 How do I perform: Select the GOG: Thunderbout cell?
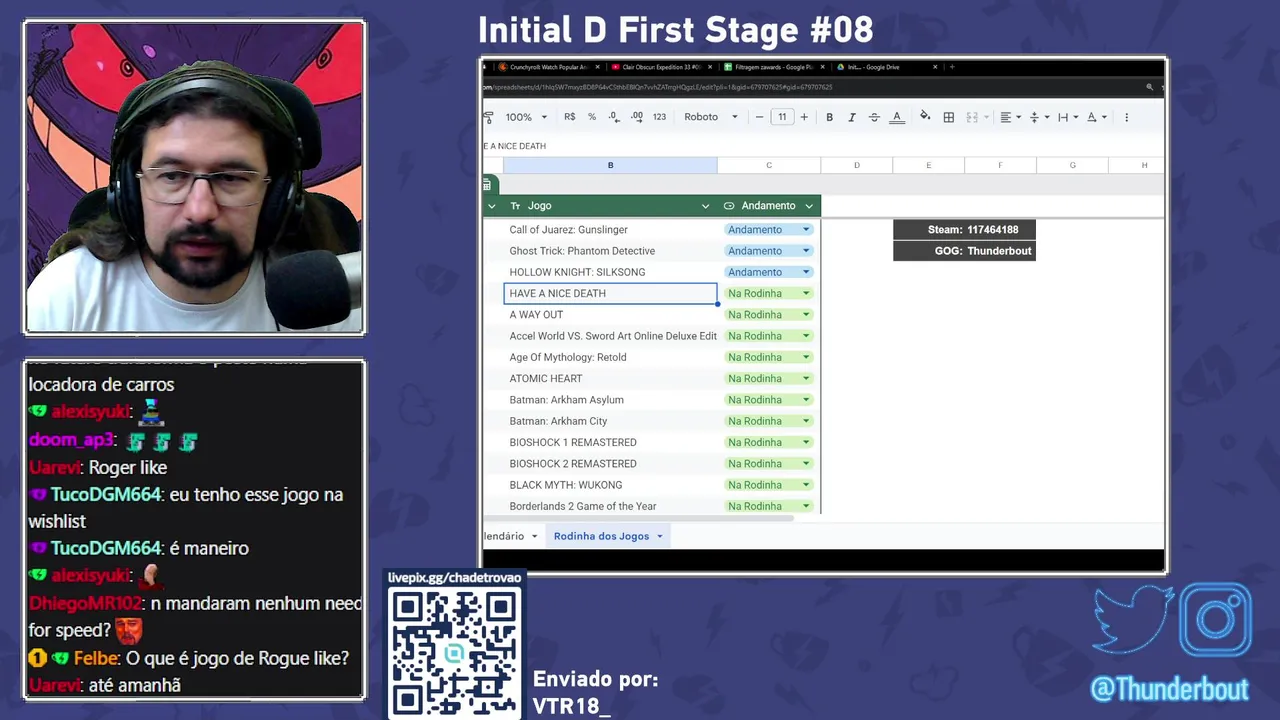964,251
